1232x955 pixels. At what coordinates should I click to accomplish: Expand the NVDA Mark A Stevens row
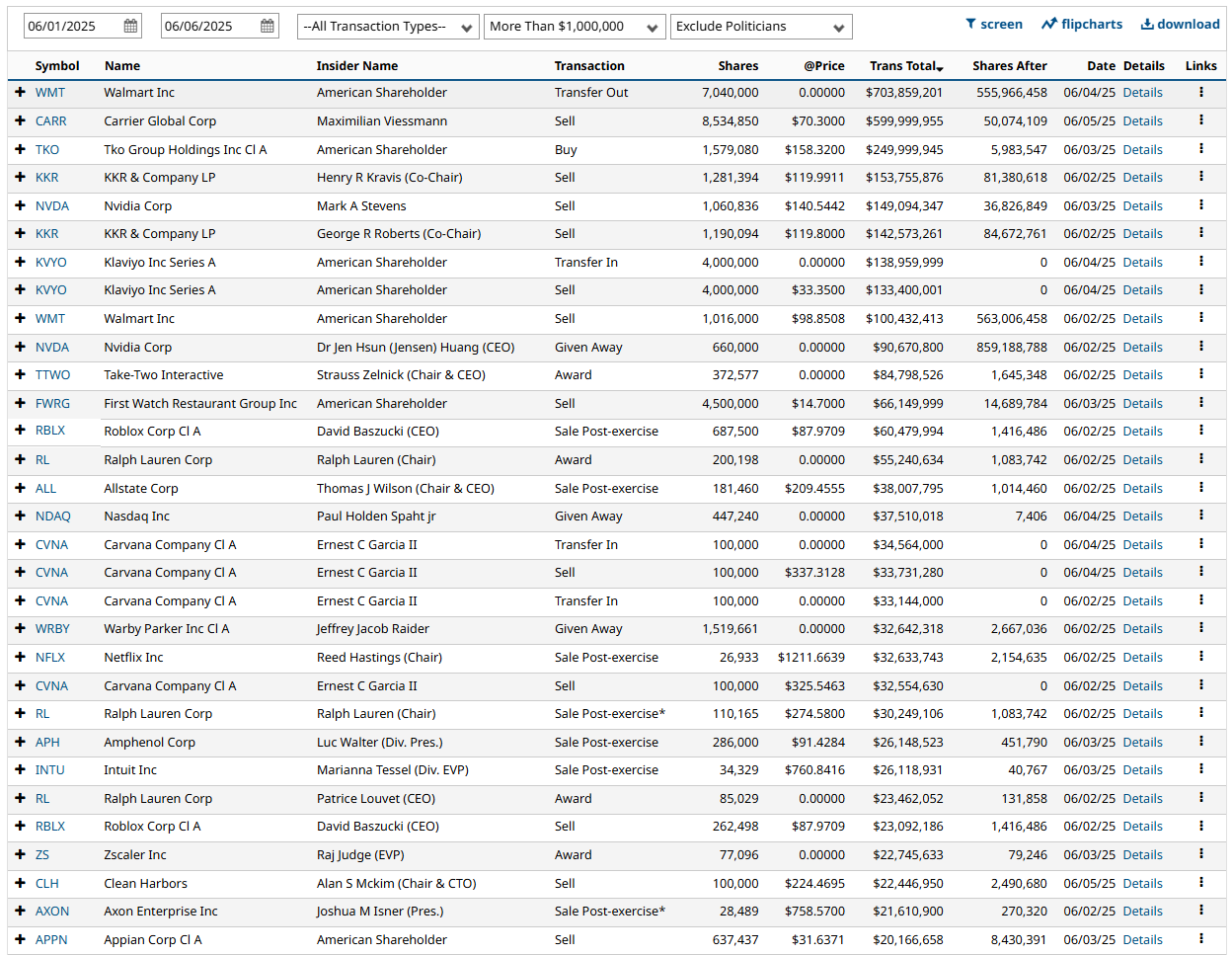20,205
